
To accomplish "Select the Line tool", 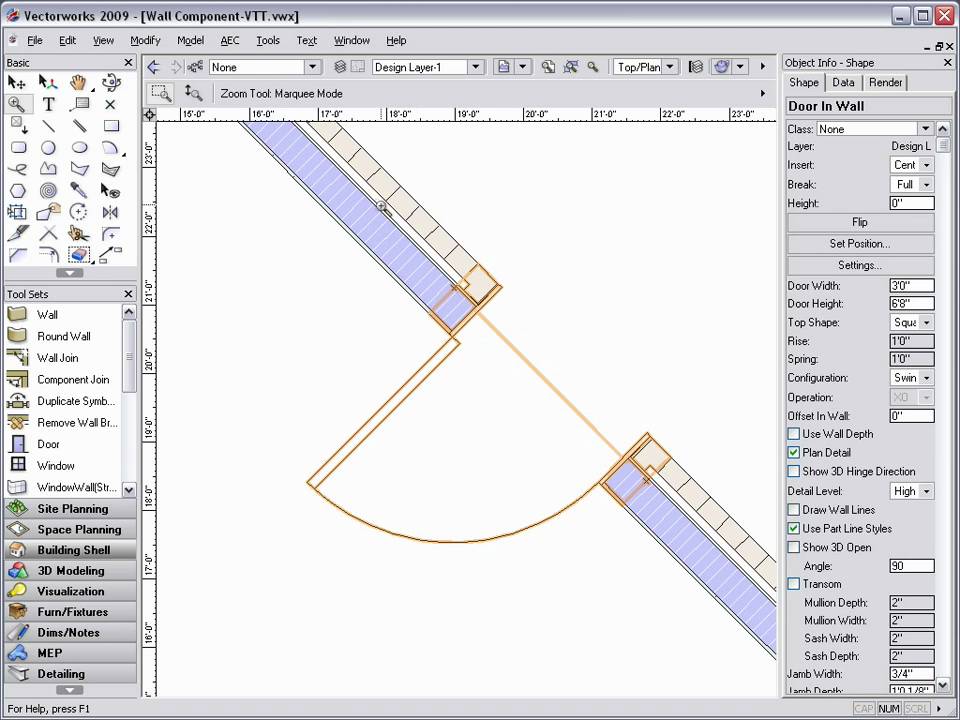I will tap(48, 126).
